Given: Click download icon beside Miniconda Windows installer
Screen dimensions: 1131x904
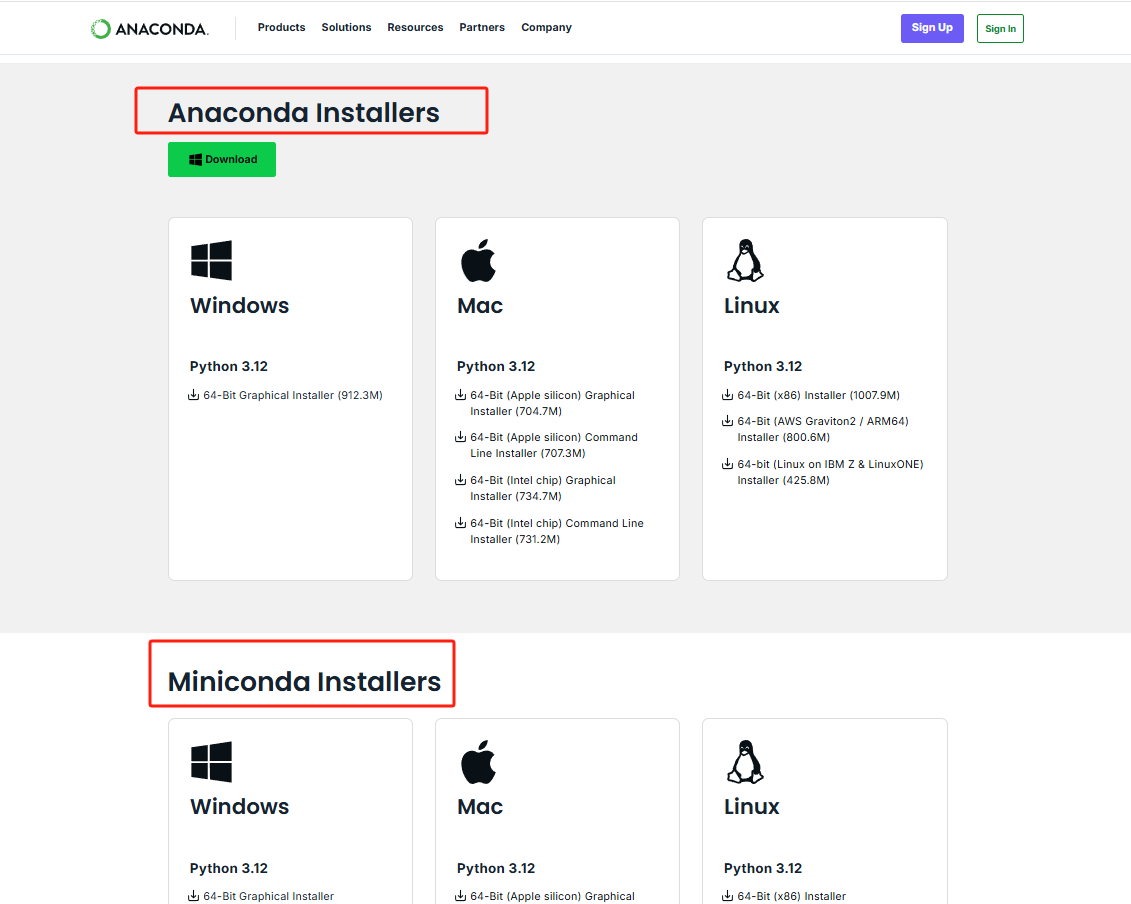Looking at the screenshot, I should pyautogui.click(x=193, y=896).
